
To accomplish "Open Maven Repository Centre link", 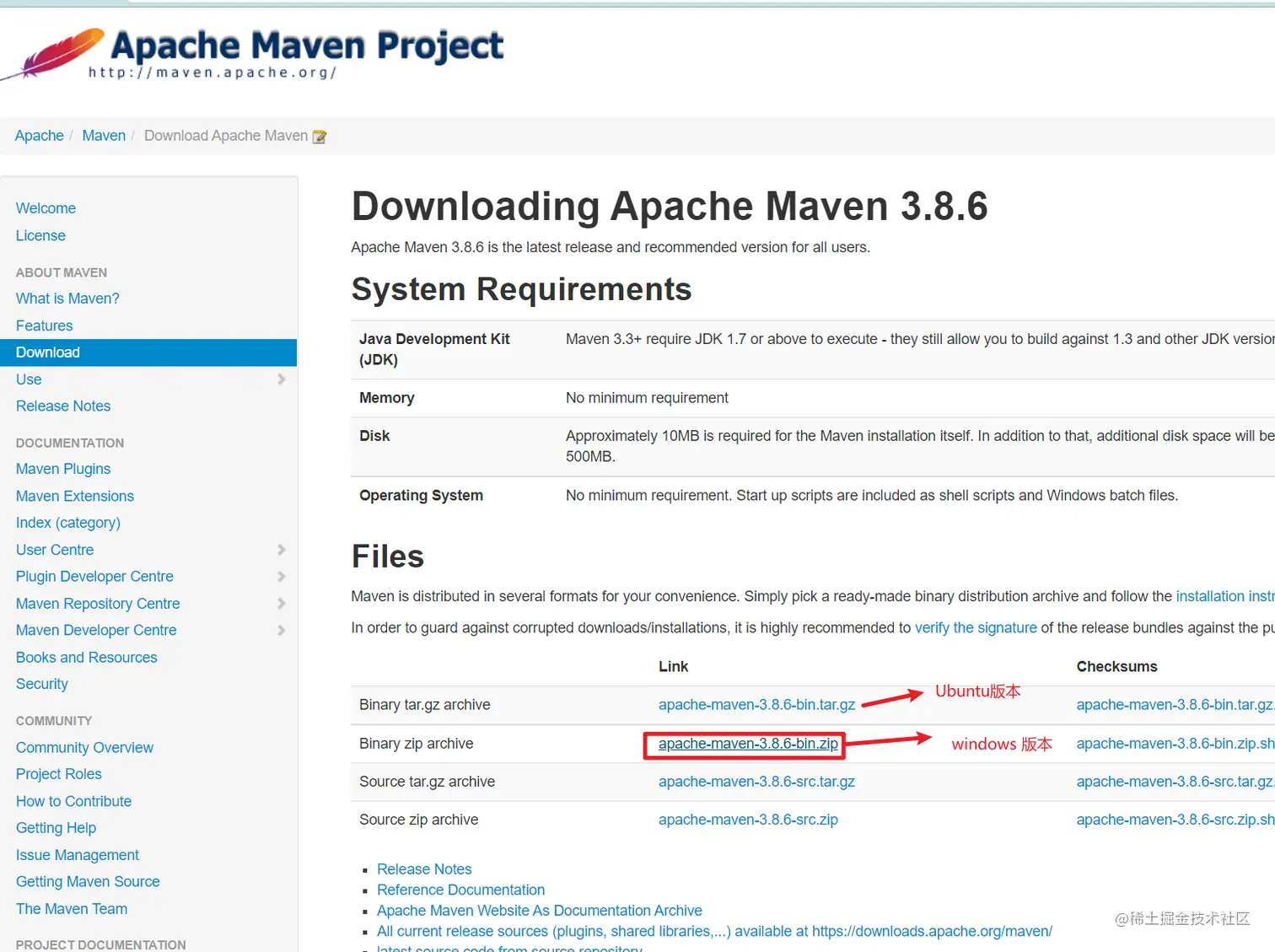I will click(98, 604).
